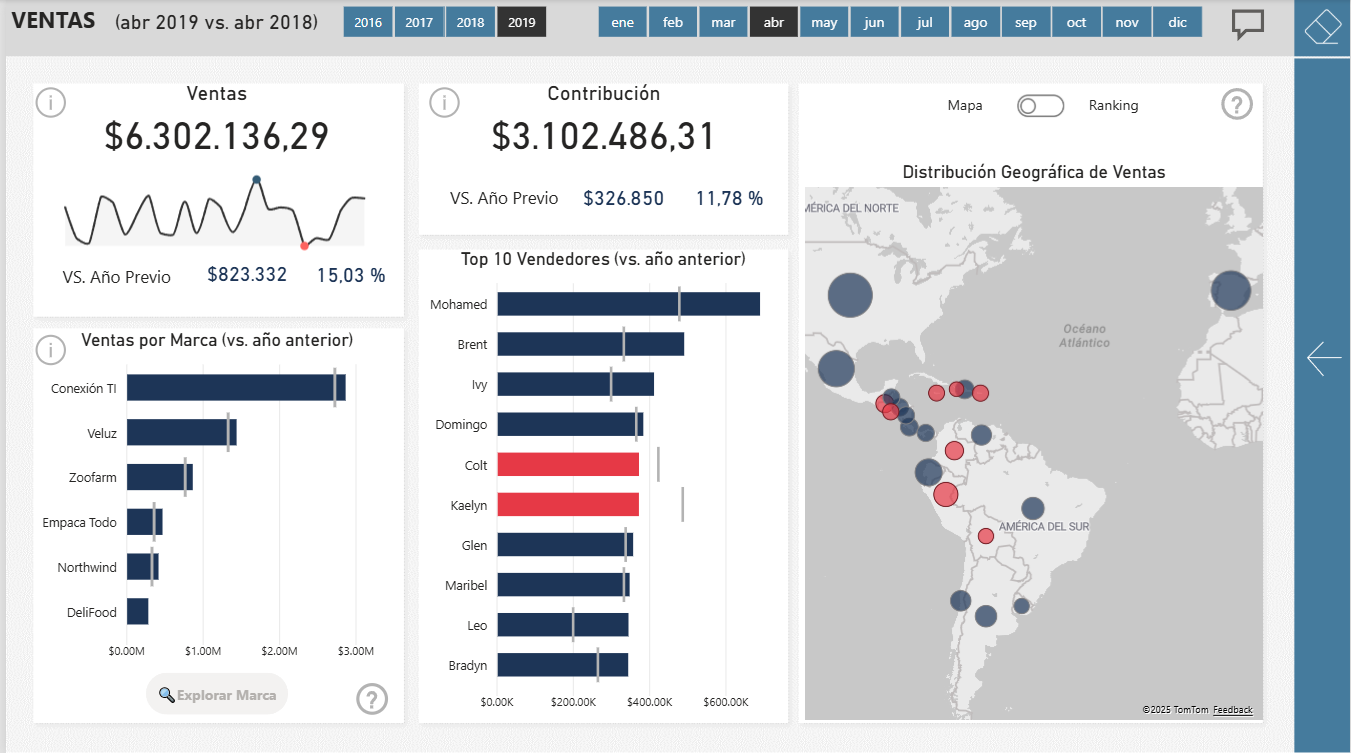1351x753 pixels.
Task: Select the month 'dic'
Action: click(1177, 21)
